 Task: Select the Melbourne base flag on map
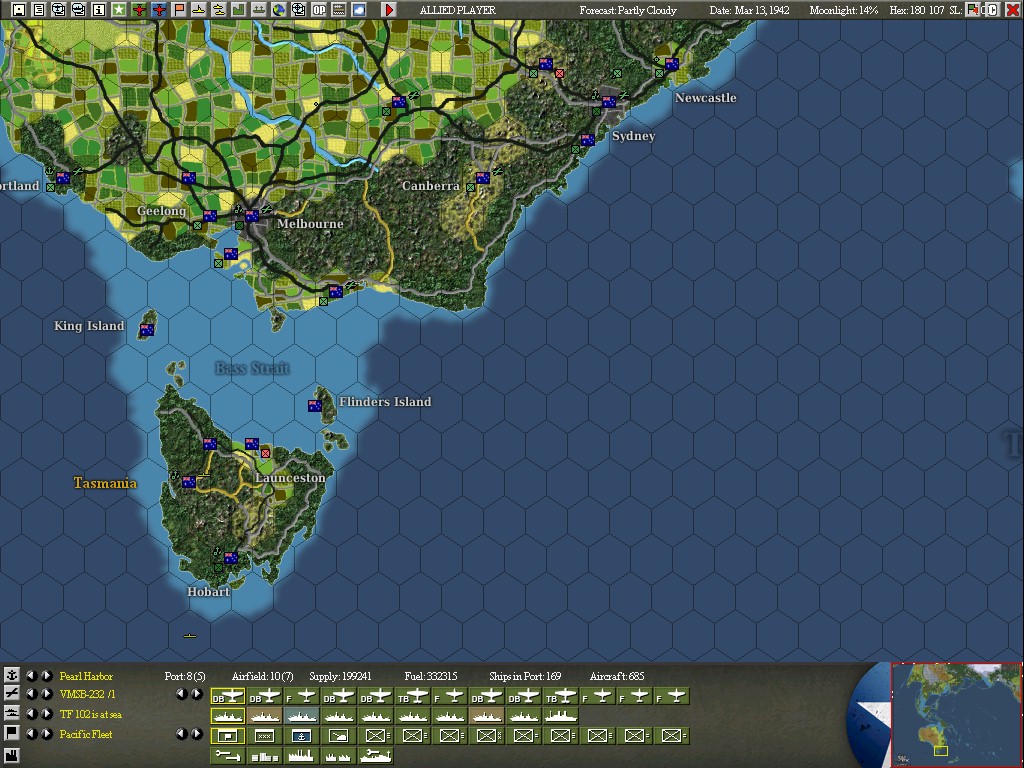pyautogui.click(x=251, y=216)
